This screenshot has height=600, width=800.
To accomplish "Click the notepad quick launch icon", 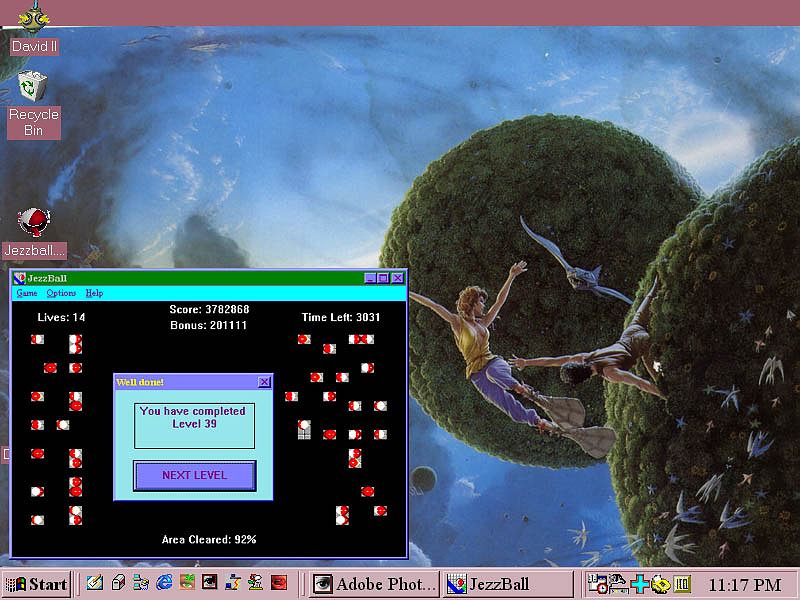I will (x=95, y=583).
